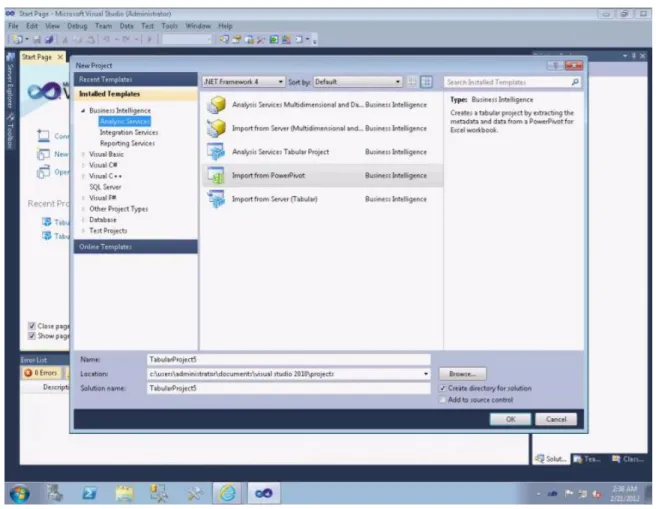
Task: Switch template list to medium icons view
Action: (426, 82)
